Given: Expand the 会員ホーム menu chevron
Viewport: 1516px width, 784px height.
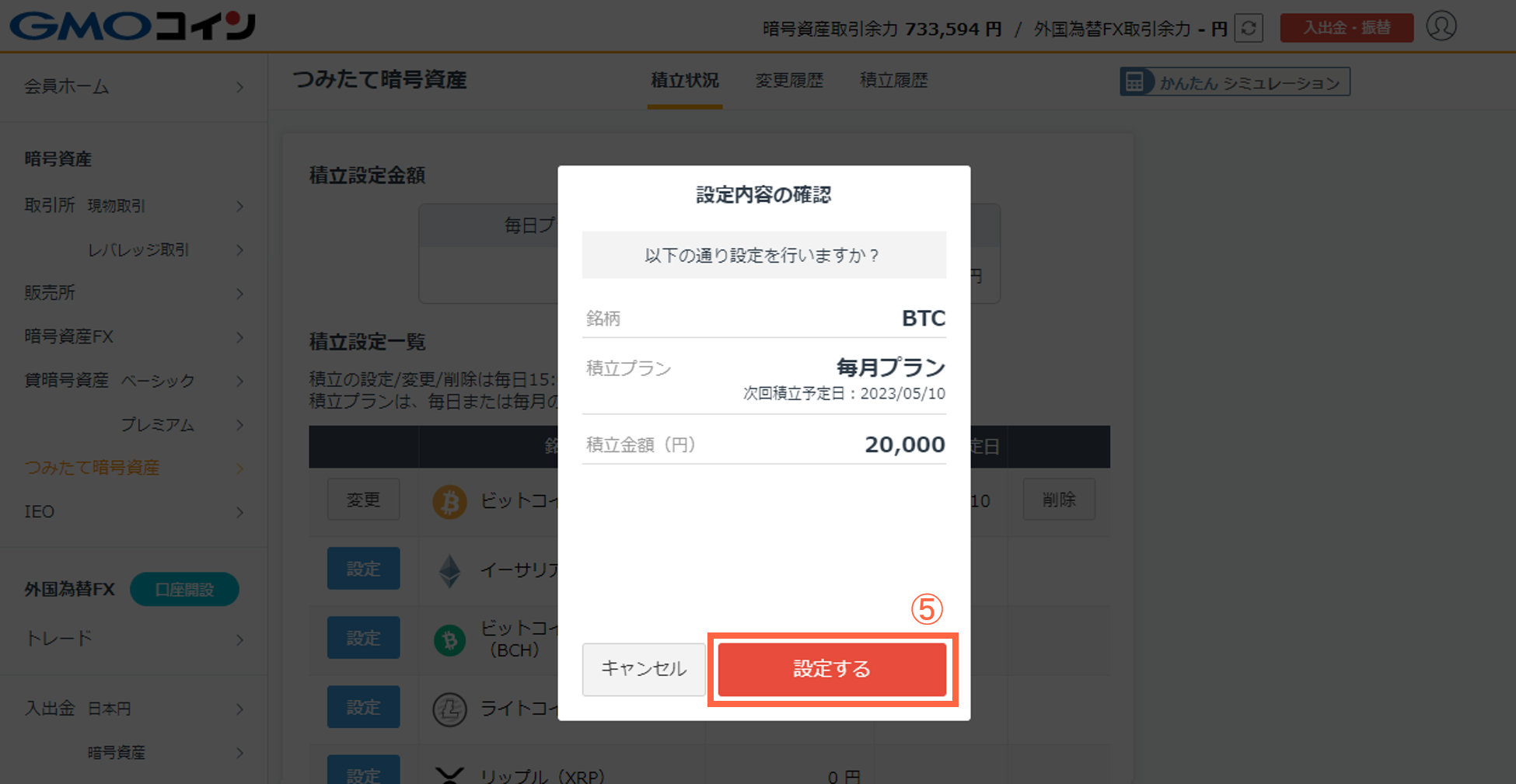Looking at the screenshot, I should pyautogui.click(x=240, y=87).
